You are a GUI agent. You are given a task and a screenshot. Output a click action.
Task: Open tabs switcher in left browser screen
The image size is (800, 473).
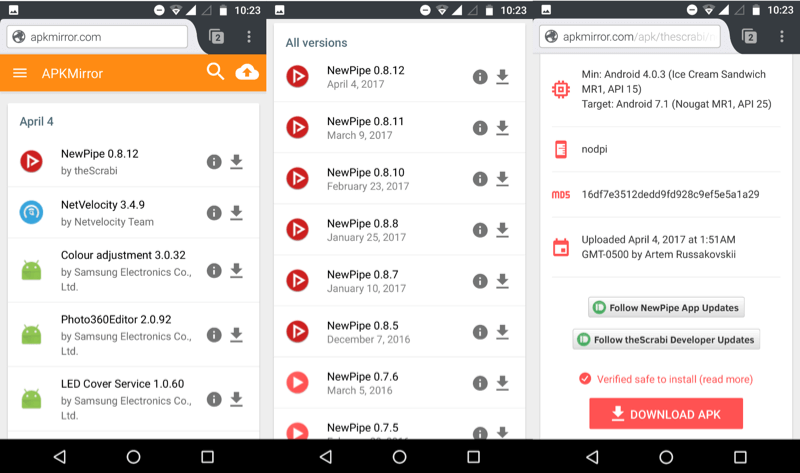(217, 37)
